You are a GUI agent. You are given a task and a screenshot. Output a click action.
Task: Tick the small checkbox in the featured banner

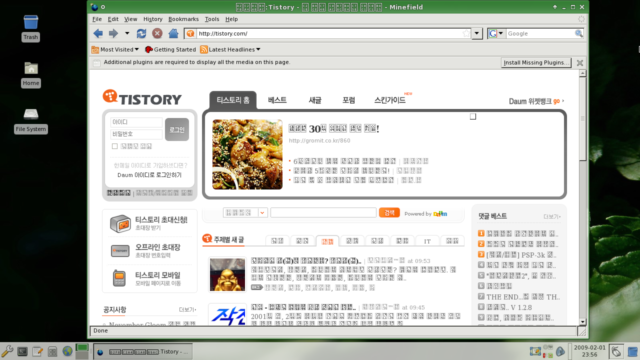pyautogui.click(x=473, y=117)
